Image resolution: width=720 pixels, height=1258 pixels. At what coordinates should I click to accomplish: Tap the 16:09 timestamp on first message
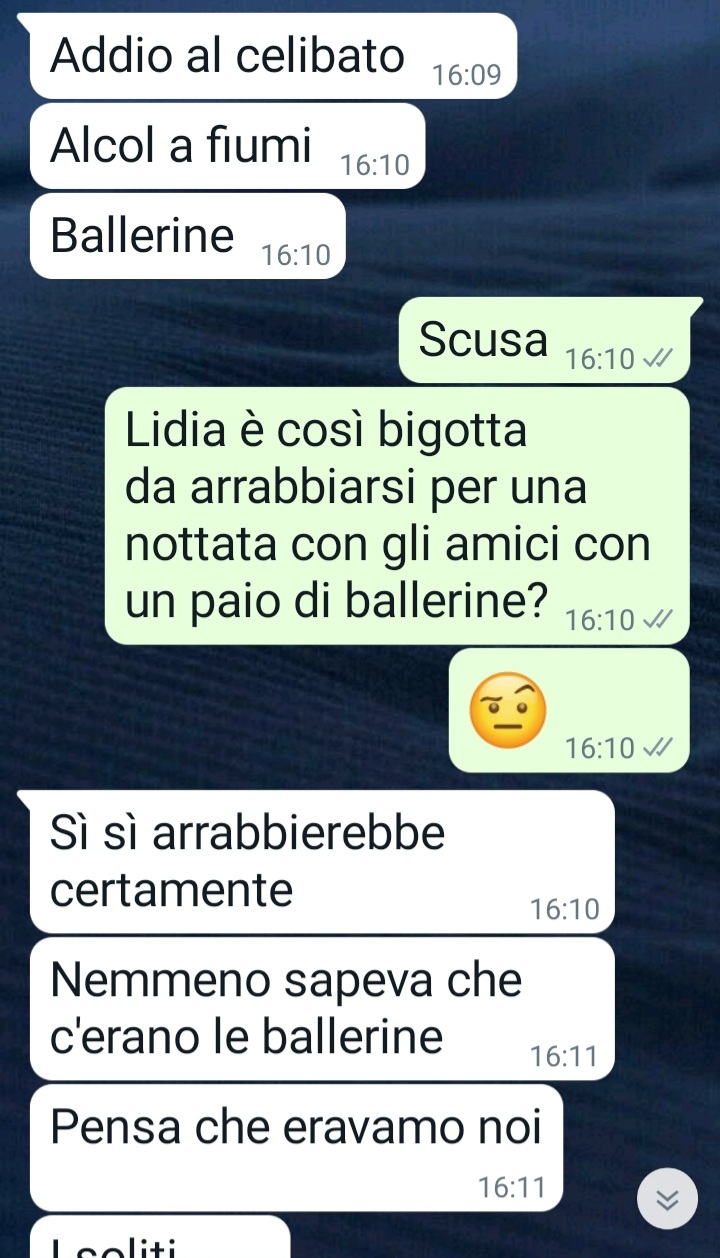[x=466, y=77]
